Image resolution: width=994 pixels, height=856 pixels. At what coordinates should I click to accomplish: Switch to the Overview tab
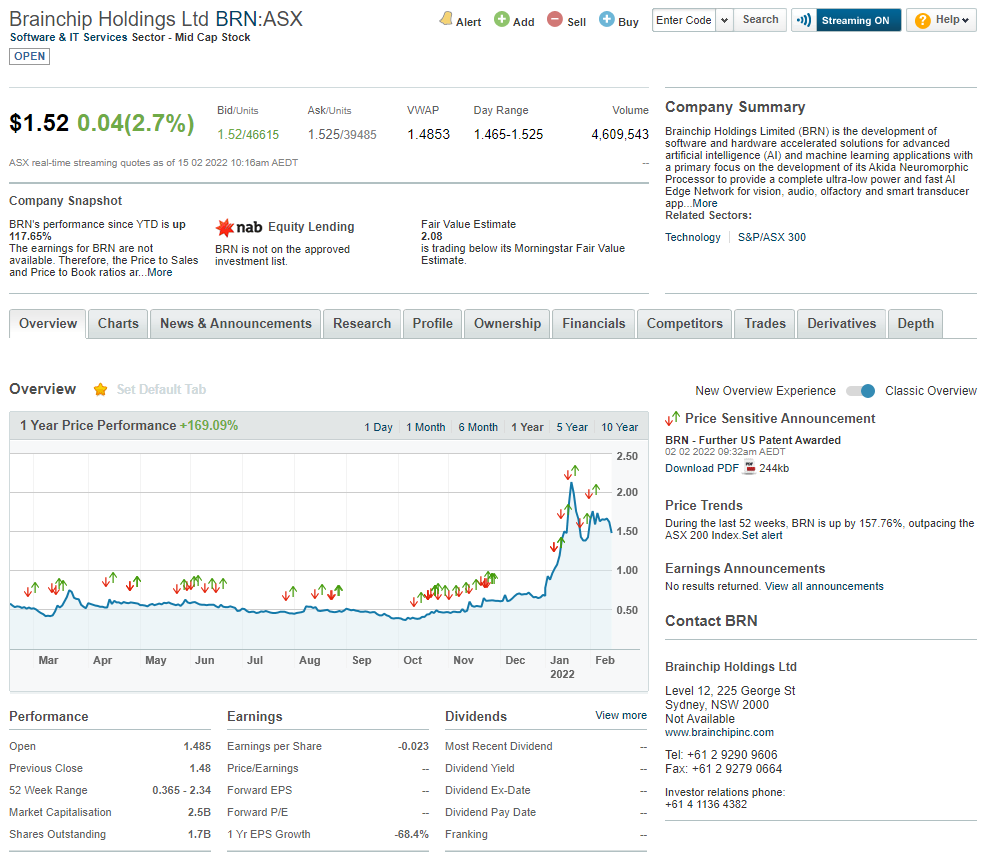(48, 323)
